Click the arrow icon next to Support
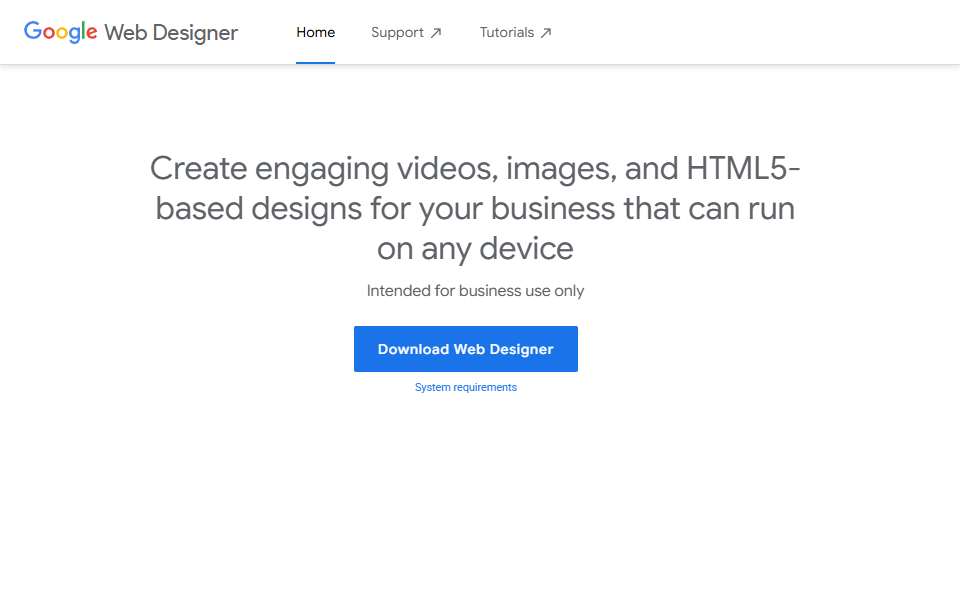 pos(435,33)
